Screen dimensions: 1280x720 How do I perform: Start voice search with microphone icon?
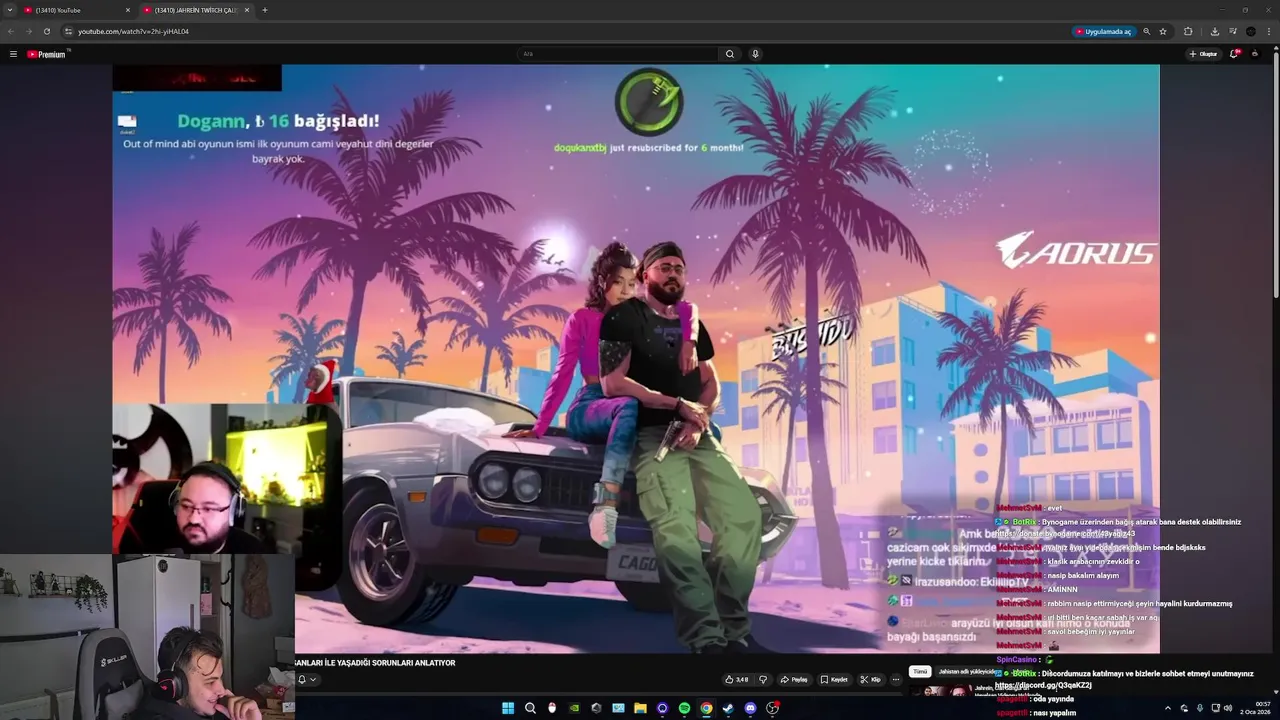pyautogui.click(x=755, y=54)
